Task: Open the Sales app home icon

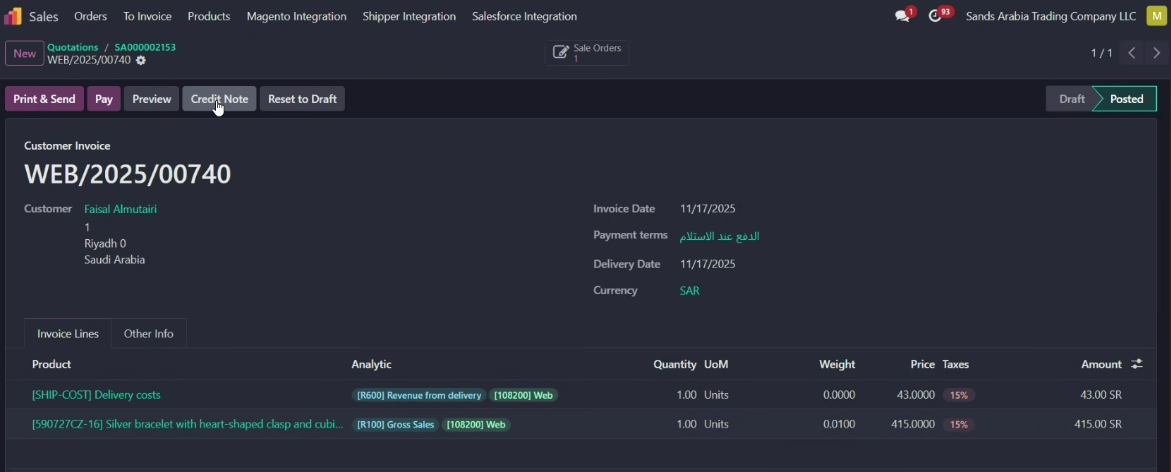Action: click(13, 16)
